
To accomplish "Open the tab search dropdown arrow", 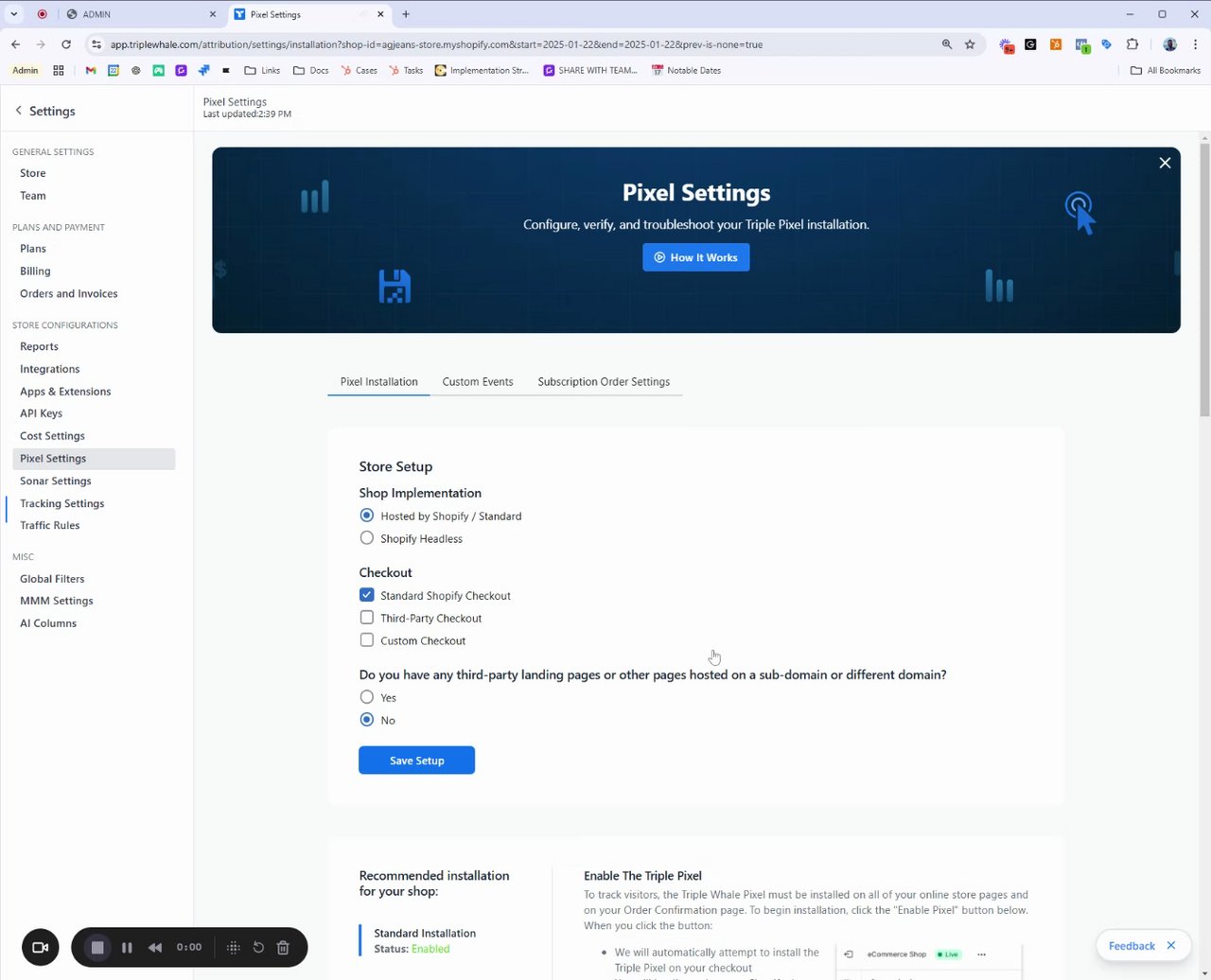I will 14,14.
